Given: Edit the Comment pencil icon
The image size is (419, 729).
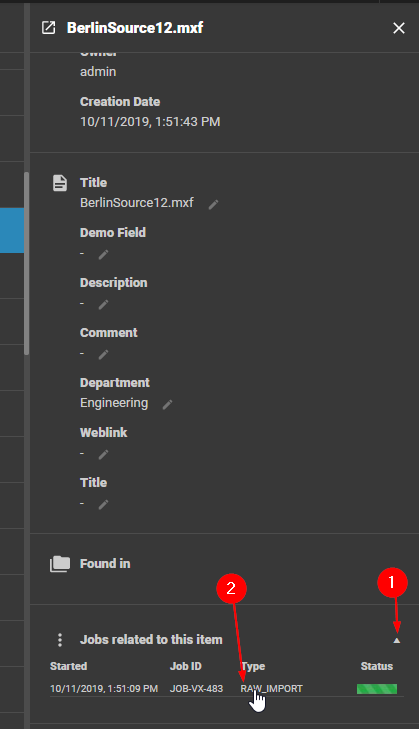Looking at the screenshot, I should click(x=103, y=355).
